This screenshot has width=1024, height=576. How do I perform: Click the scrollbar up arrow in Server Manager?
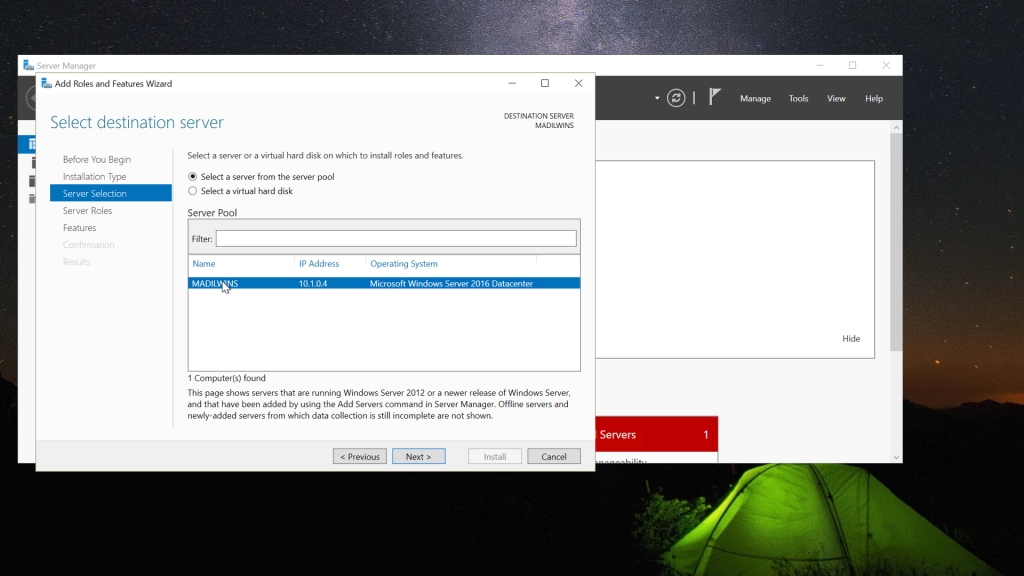896,128
